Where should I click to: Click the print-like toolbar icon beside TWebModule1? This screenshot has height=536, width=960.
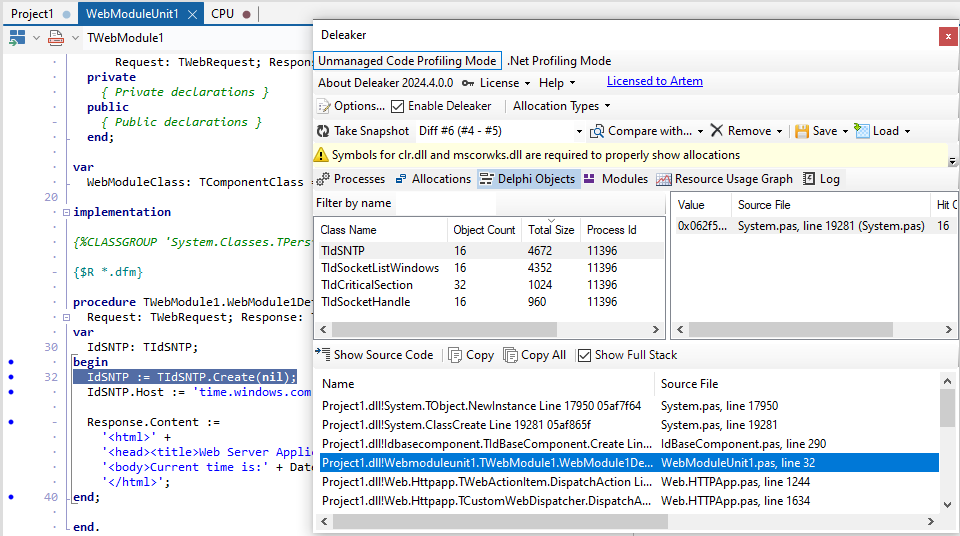[x=56, y=37]
